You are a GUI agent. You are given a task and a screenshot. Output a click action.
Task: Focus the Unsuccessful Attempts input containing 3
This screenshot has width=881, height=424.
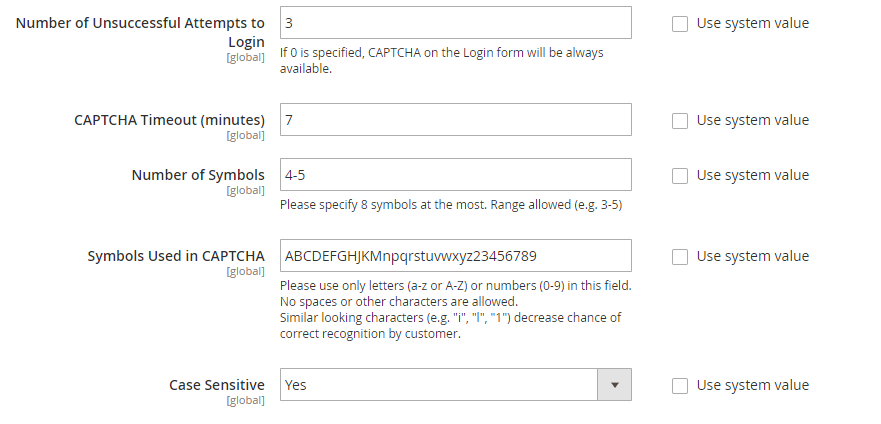coord(456,22)
